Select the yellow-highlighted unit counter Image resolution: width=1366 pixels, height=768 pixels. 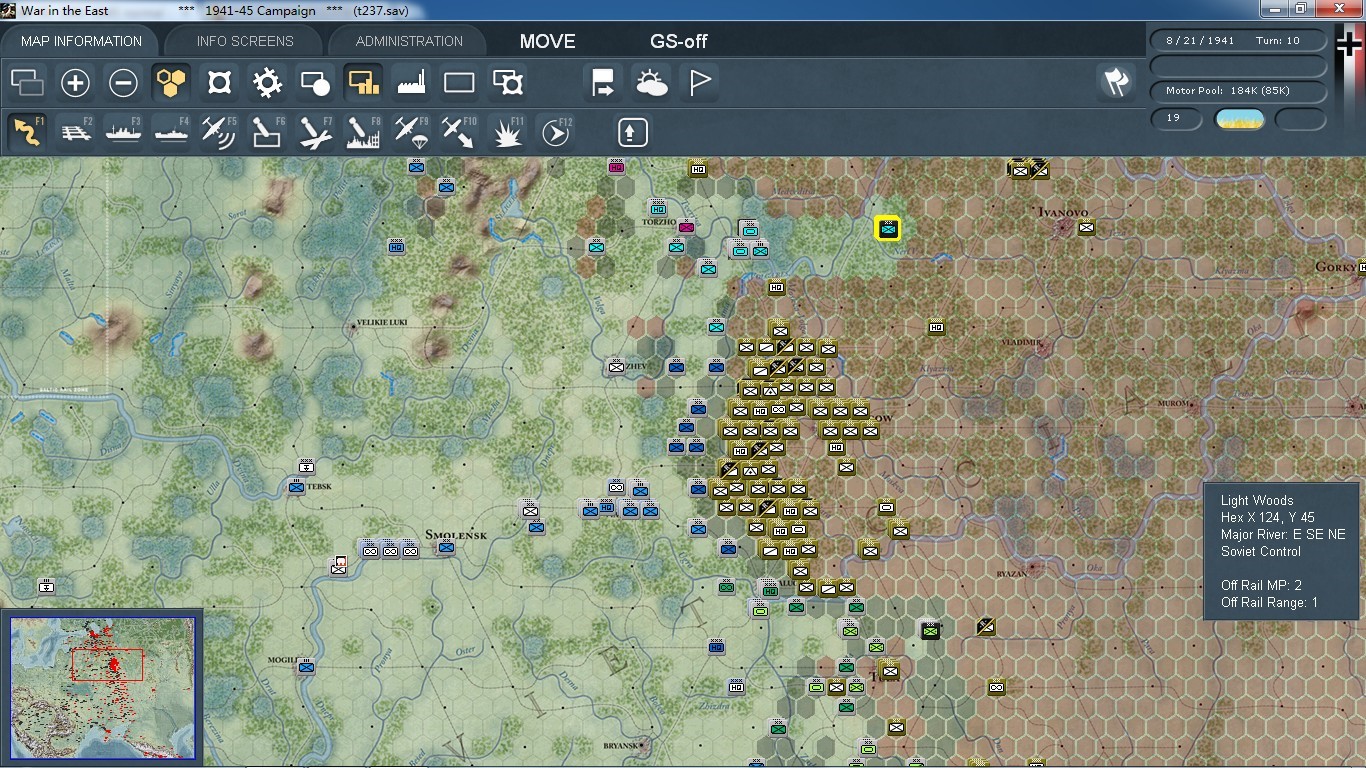click(887, 229)
